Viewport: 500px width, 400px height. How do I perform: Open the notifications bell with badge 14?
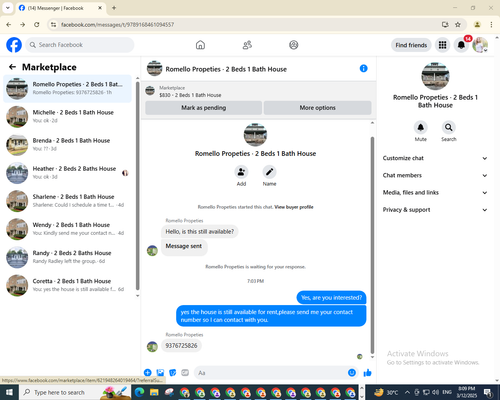pos(461,45)
